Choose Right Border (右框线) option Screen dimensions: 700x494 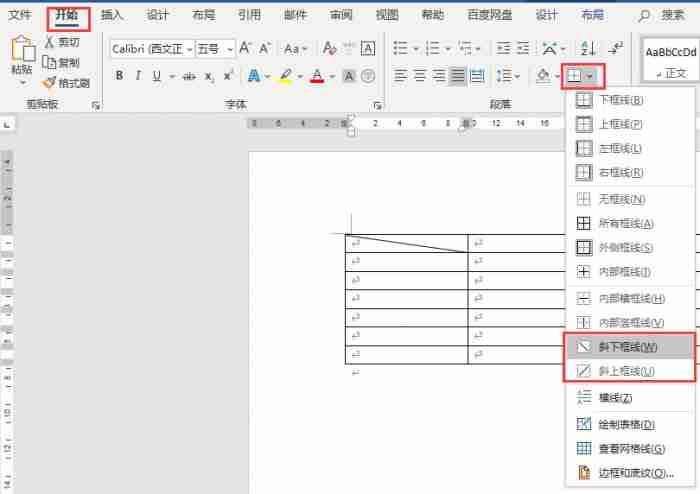pyautogui.click(x=629, y=172)
